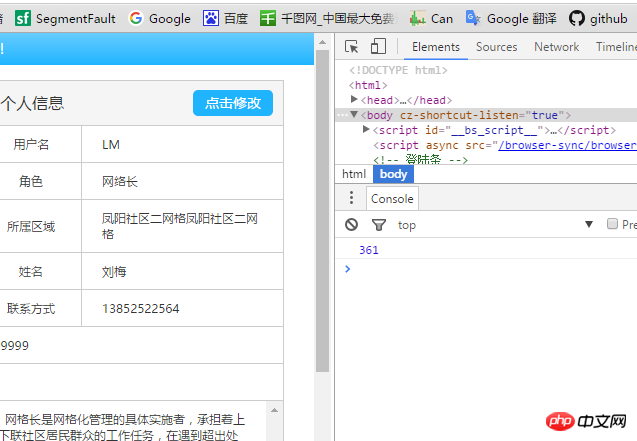Image resolution: width=637 pixels, height=441 pixels.
Task: Open the Google bookmark
Action: (159, 18)
